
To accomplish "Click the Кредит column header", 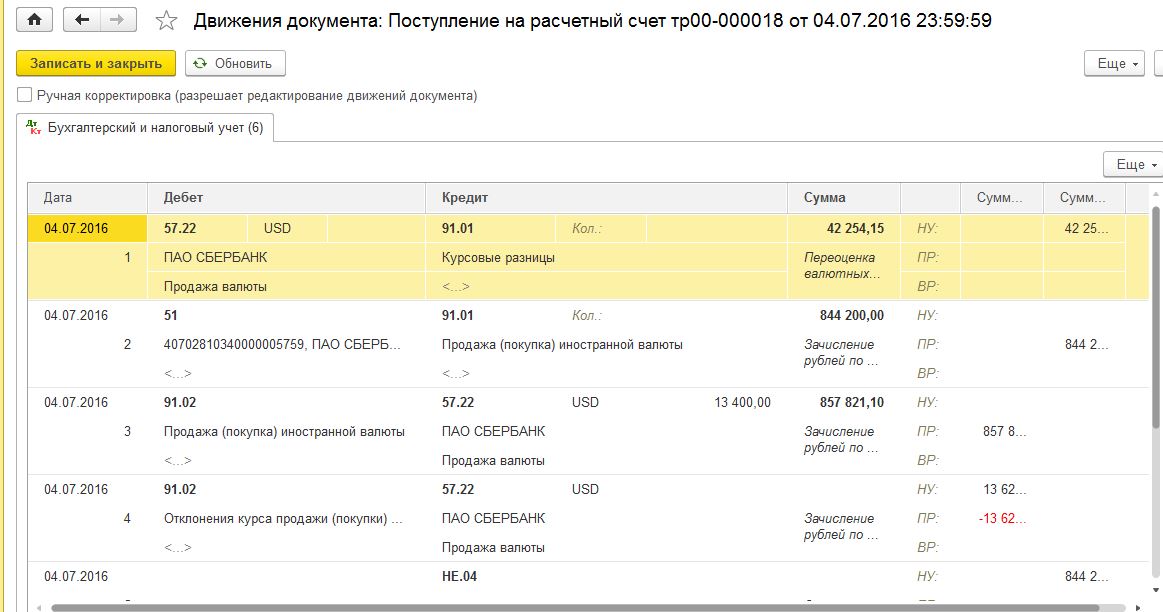I will [x=607, y=198].
